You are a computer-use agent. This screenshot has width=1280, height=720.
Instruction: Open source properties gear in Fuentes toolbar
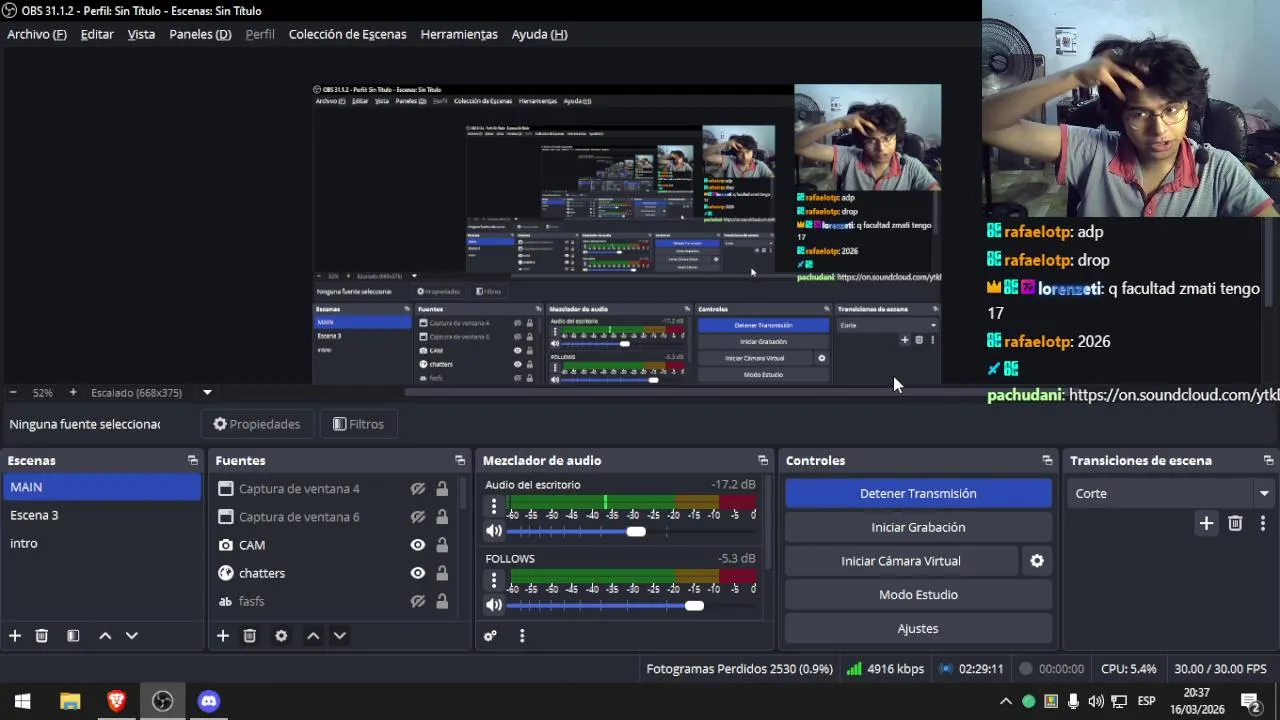click(x=281, y=636)
